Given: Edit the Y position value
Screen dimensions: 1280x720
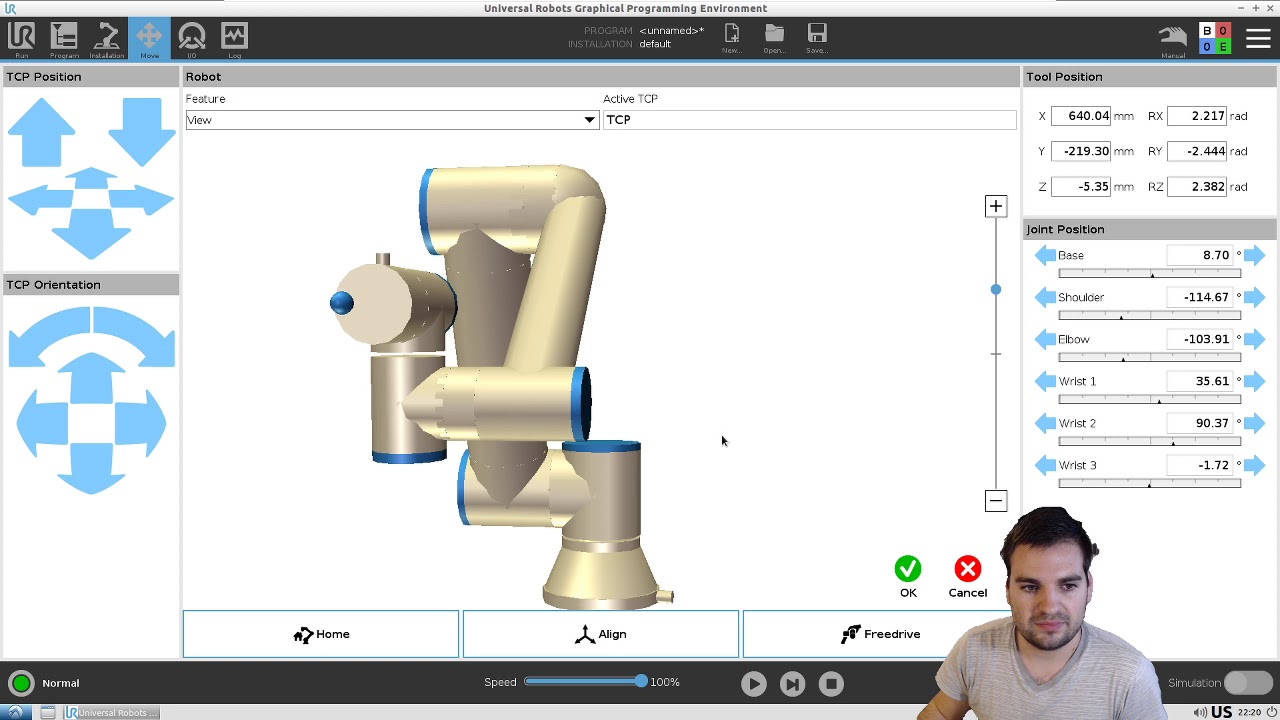Looking at the screenshot, I should [x=1082, y=151].
